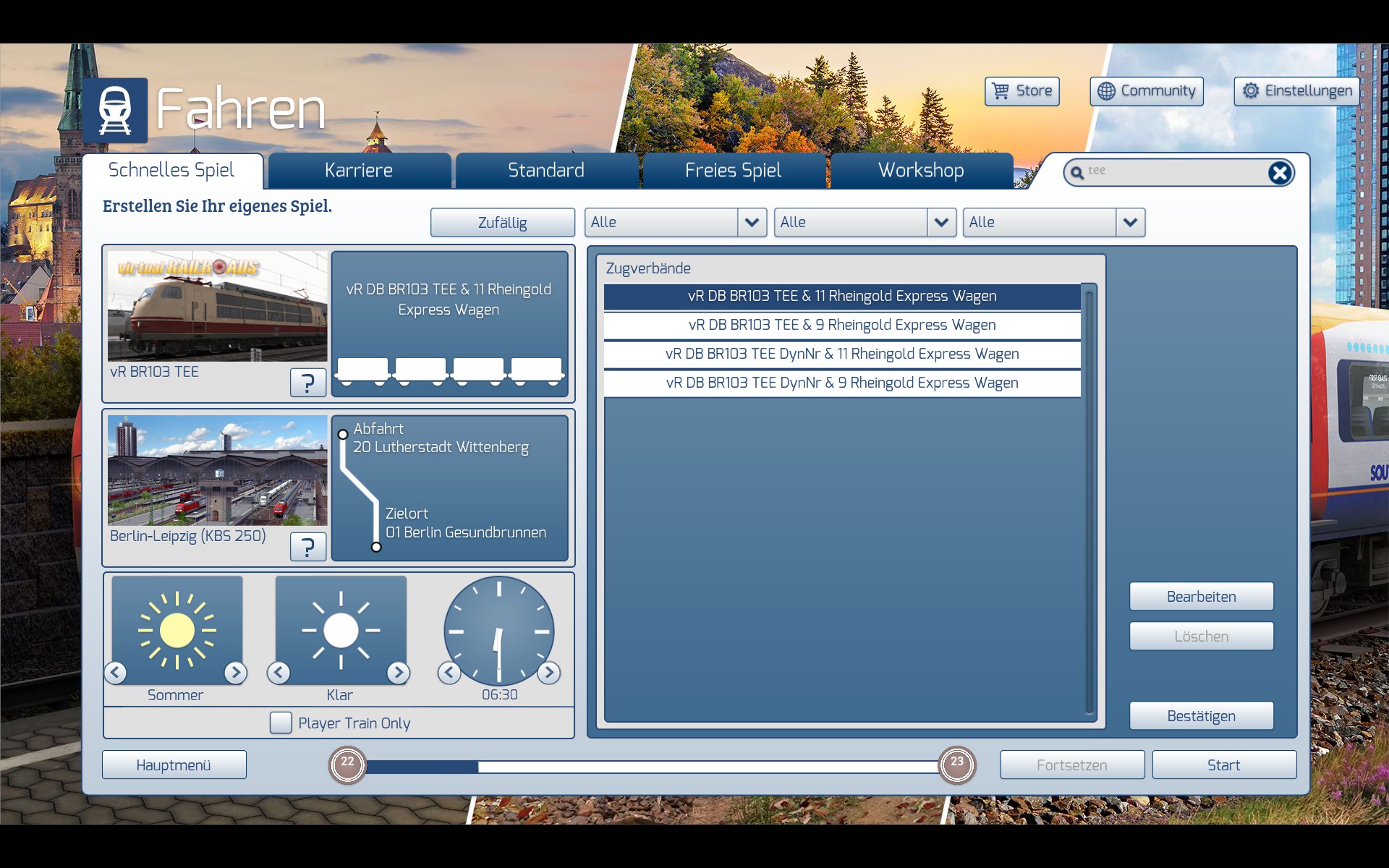
Task: Expand the first Alle filter dropdown
Action: tap(752, 222)
